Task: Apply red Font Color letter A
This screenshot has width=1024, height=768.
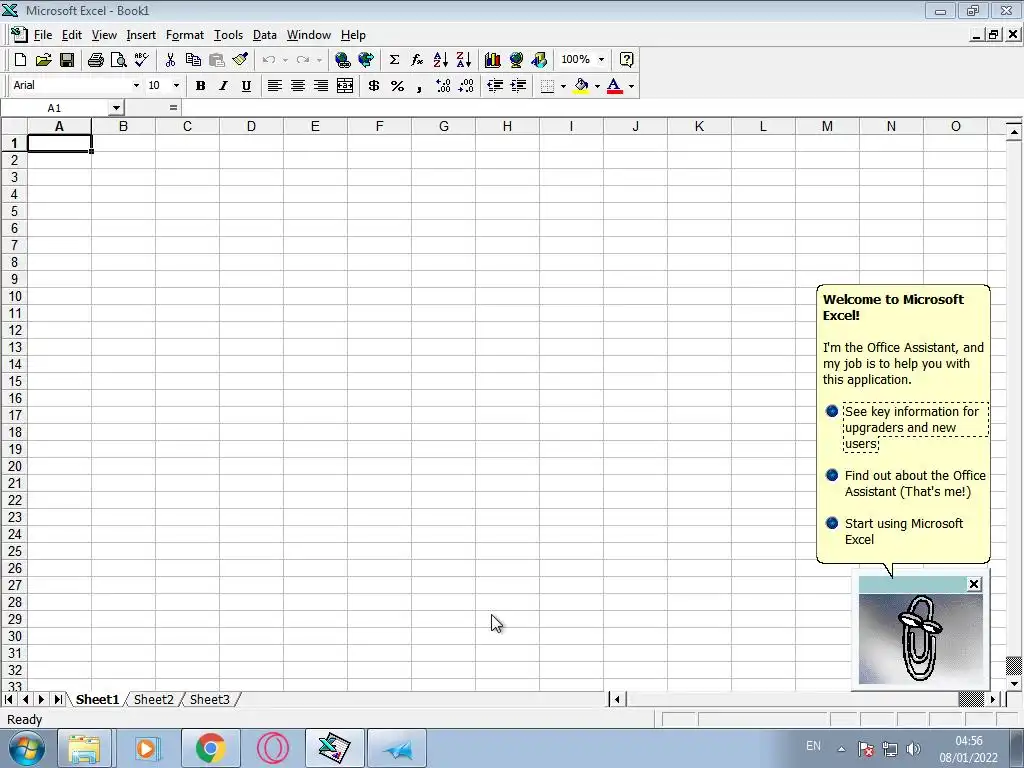Action: click(614, 86)
